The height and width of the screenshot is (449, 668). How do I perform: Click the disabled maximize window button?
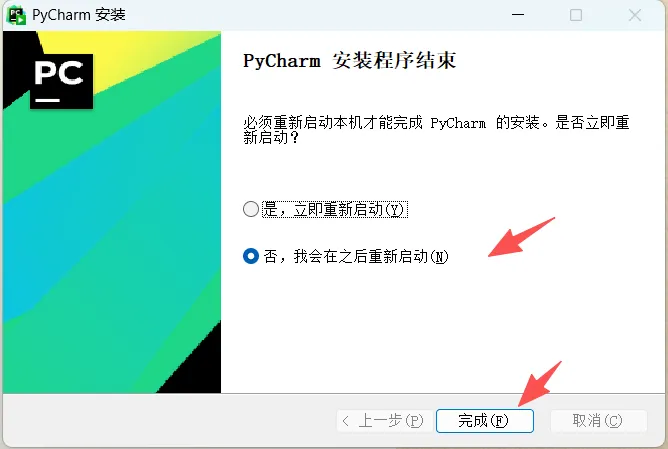pos(576,15)
